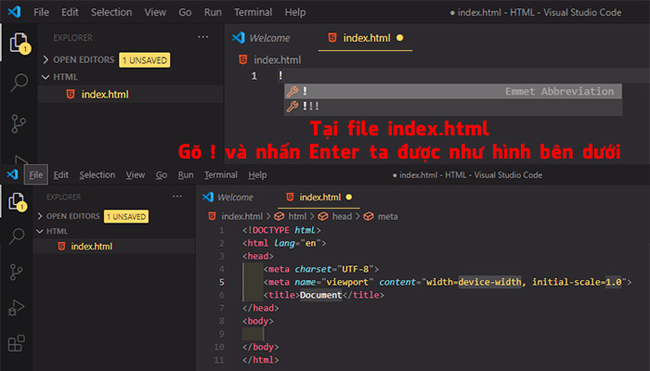This screenshot has width=650, height=371.
Task: Open Selection menu in top window
Action: click(112, 12)
